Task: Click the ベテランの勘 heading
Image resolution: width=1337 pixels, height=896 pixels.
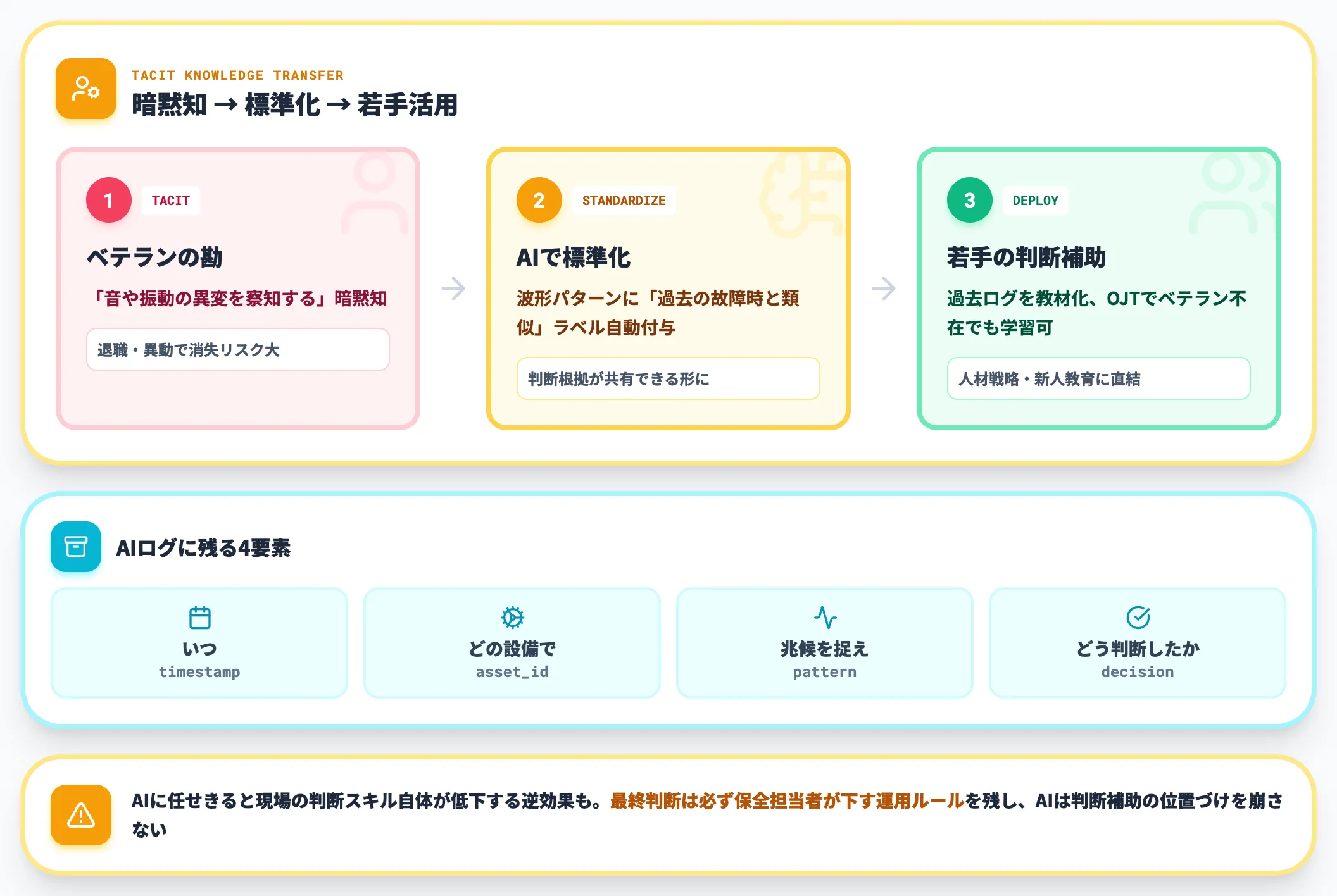Action: pos(154,257)
